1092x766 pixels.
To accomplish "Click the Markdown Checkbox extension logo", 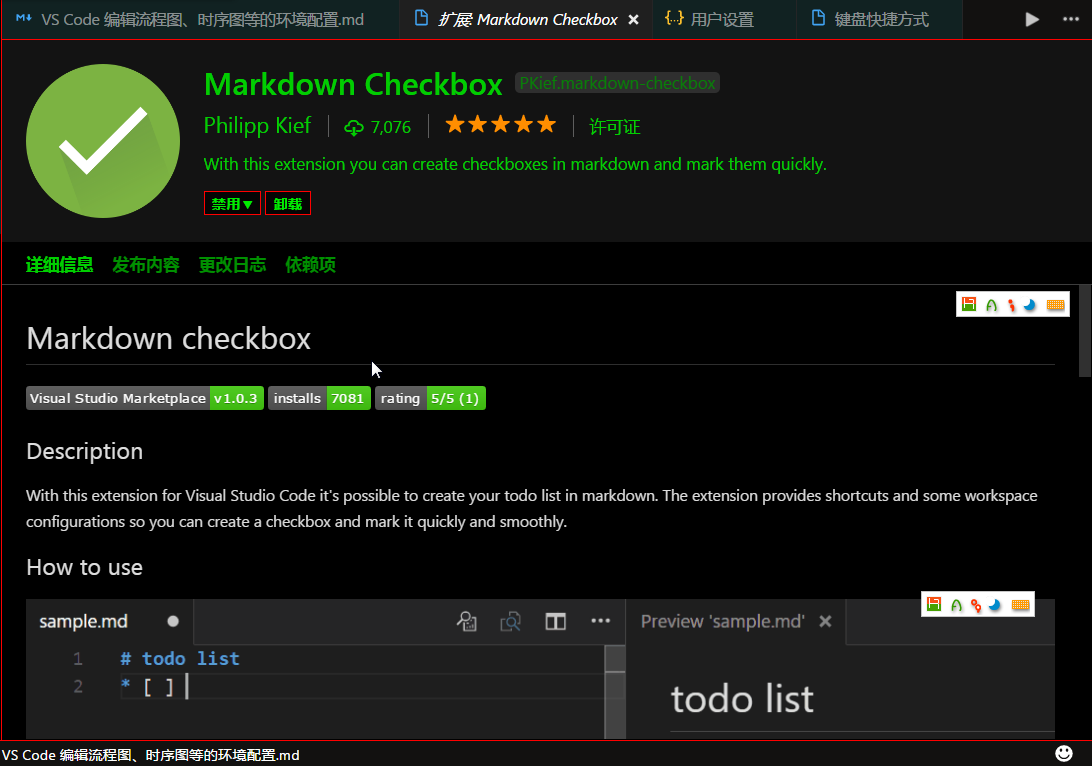I will (x=102, y=141).
